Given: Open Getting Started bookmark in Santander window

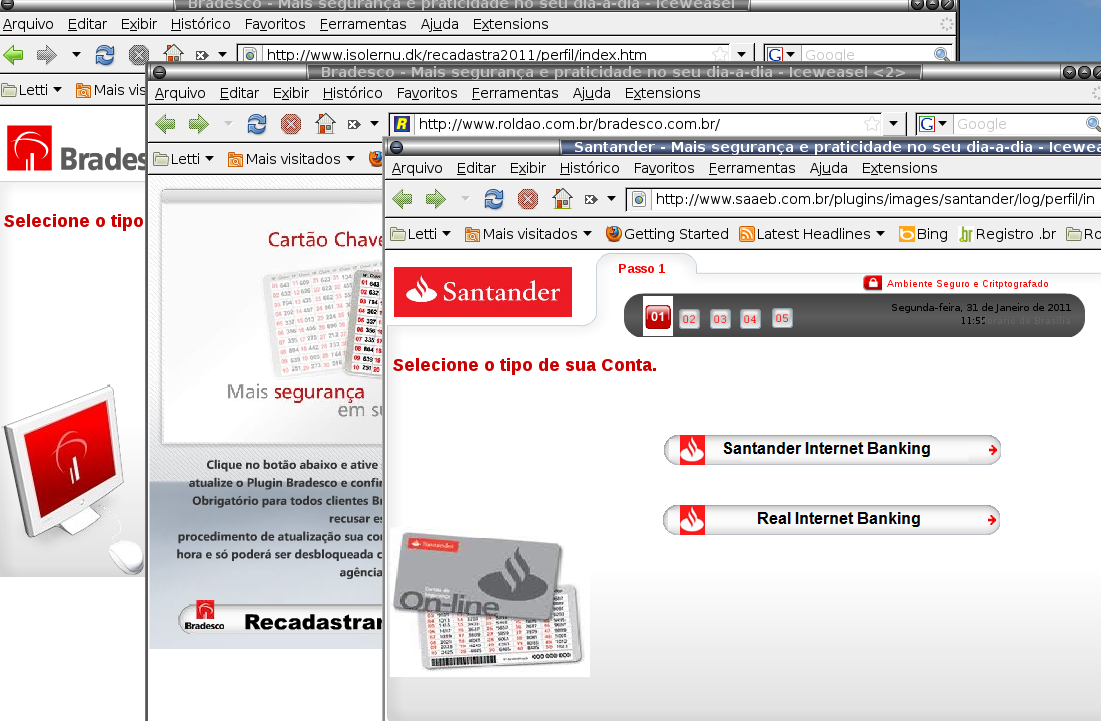Looking at the screenshot, I should [x=667, y=234].
